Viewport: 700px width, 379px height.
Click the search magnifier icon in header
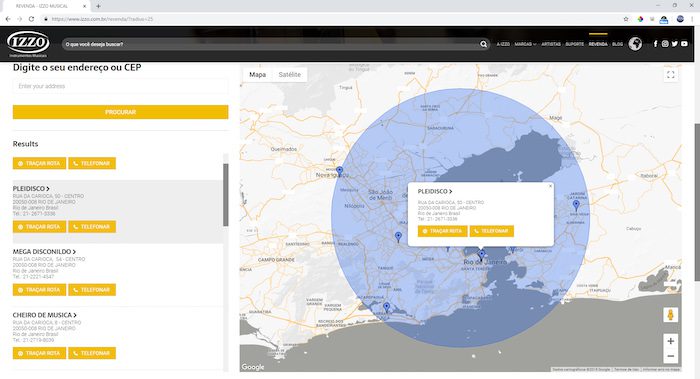pos(483,44)
